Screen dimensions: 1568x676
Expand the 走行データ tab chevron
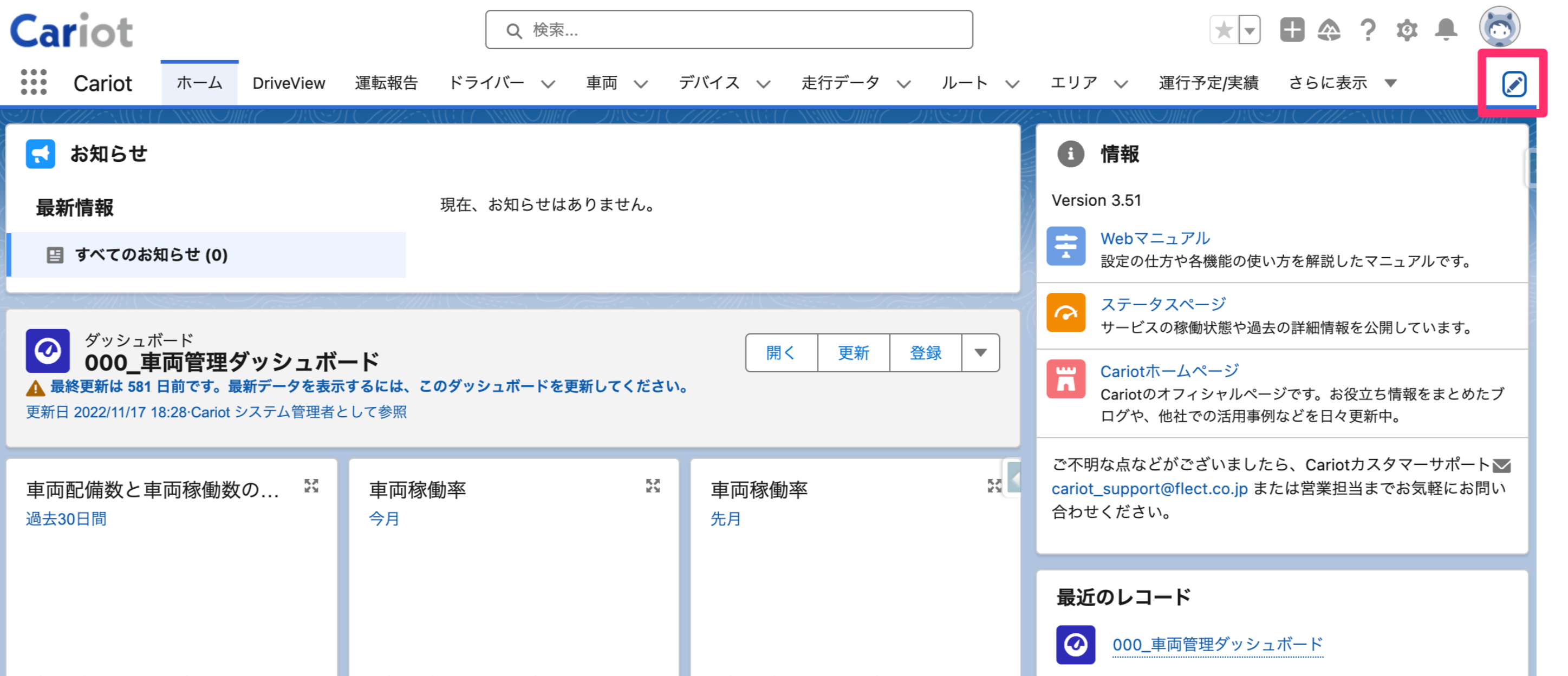904,84
